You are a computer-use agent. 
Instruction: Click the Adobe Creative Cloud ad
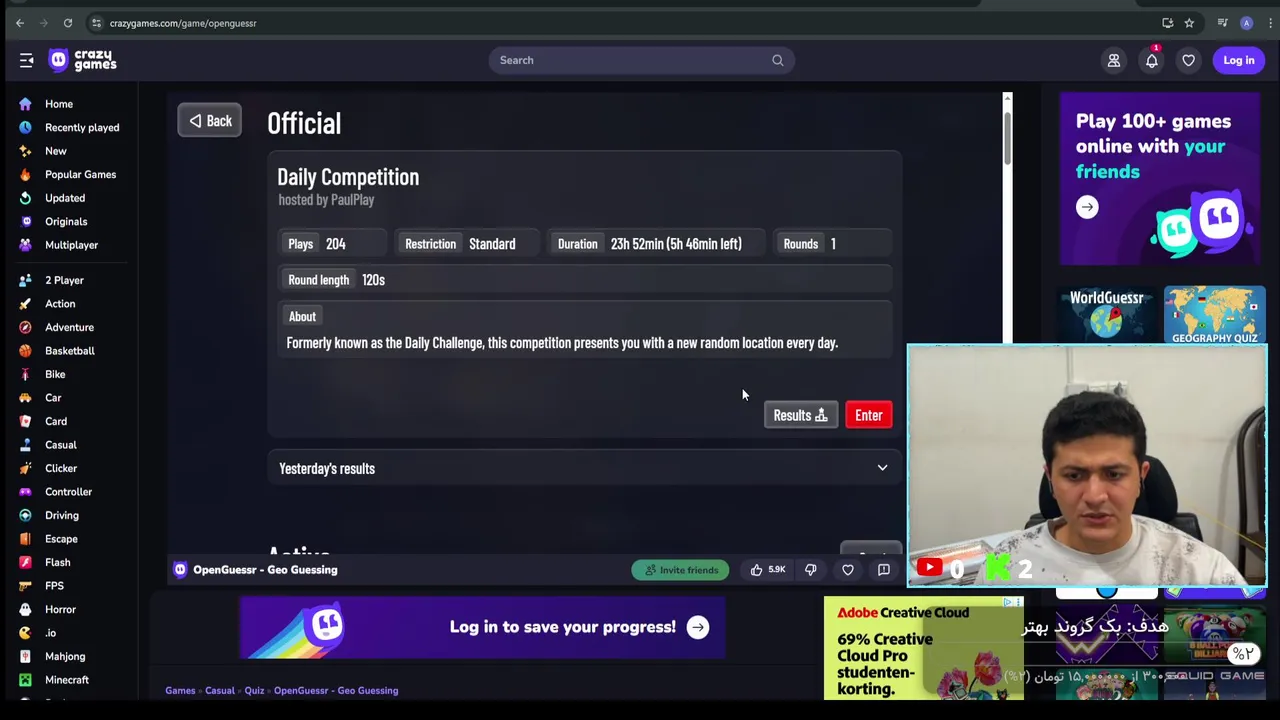pyautogui.click(x=923, y=648)
